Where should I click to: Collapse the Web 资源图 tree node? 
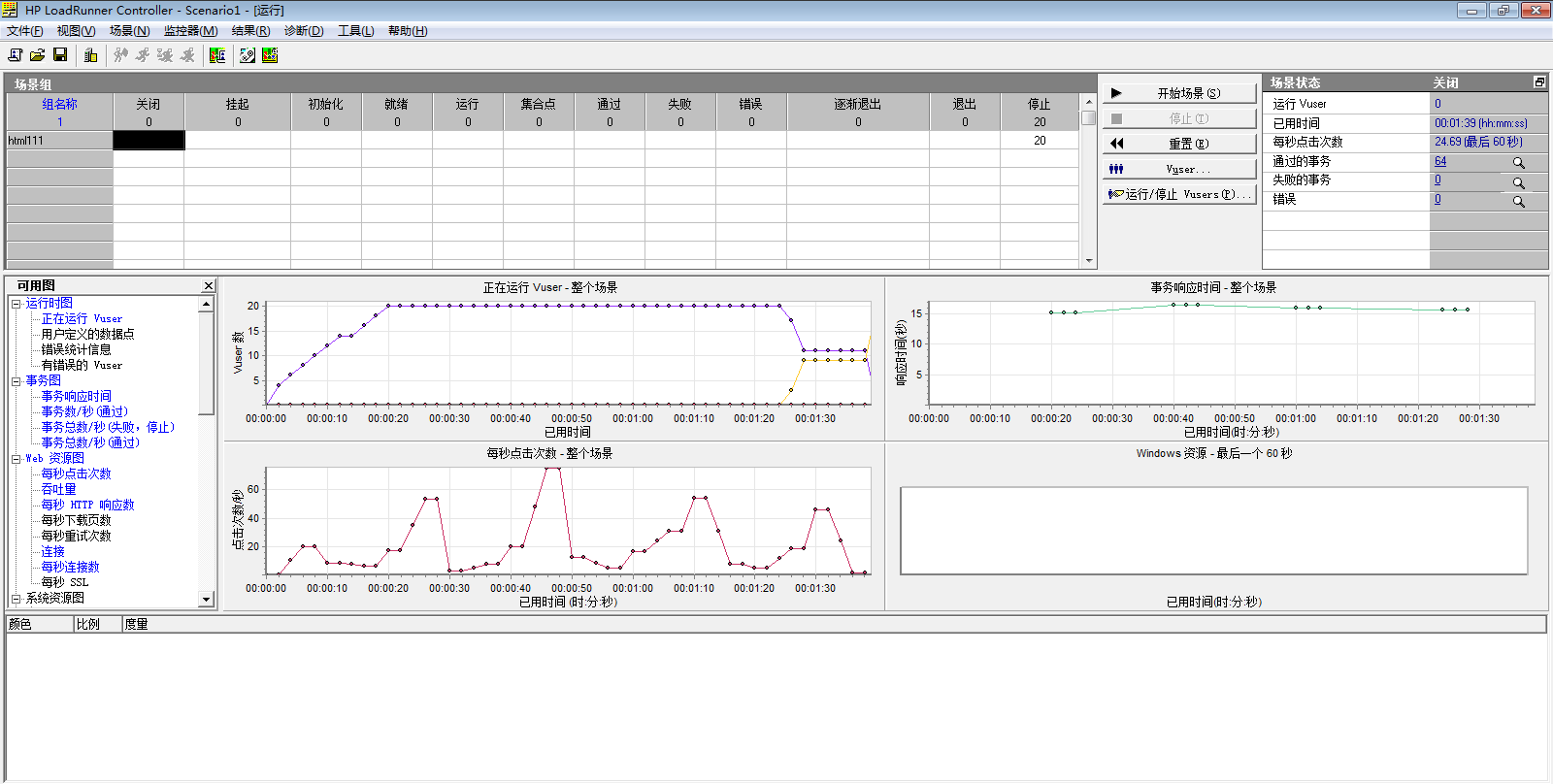[x=16, y=459]
